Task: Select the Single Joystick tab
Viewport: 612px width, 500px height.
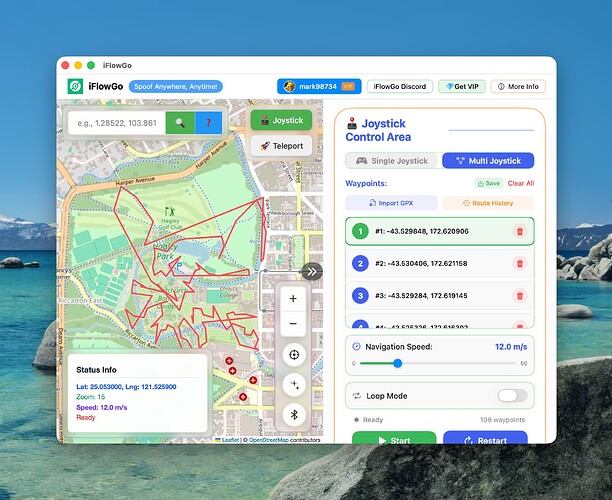Action: 392,161
